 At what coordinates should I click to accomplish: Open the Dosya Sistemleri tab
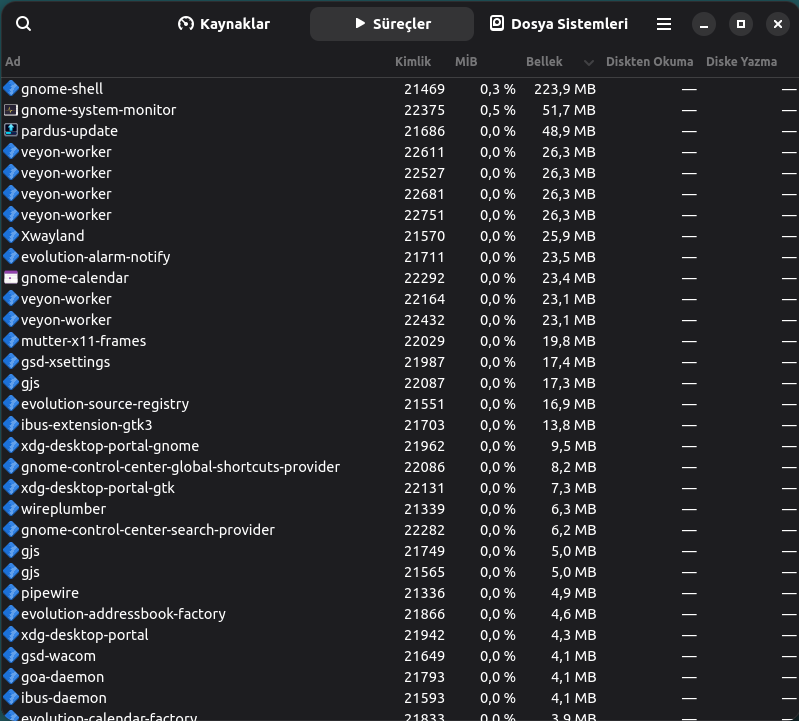(559, 24)
